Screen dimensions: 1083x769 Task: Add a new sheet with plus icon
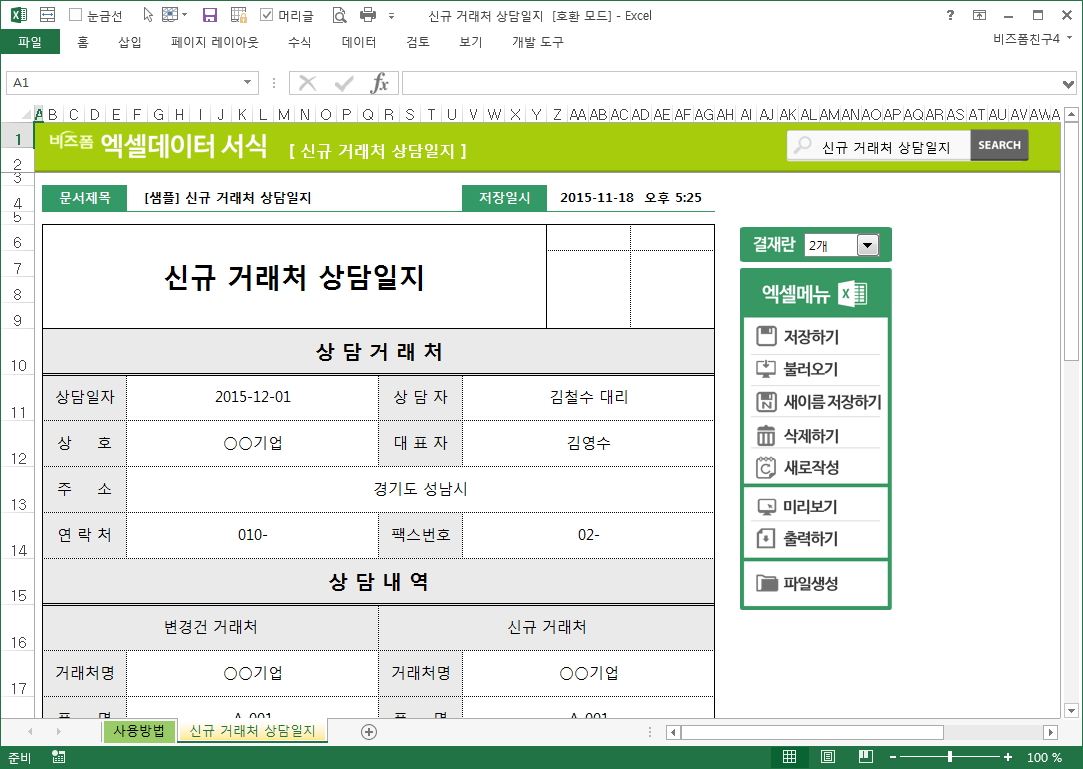pos(369,732)
